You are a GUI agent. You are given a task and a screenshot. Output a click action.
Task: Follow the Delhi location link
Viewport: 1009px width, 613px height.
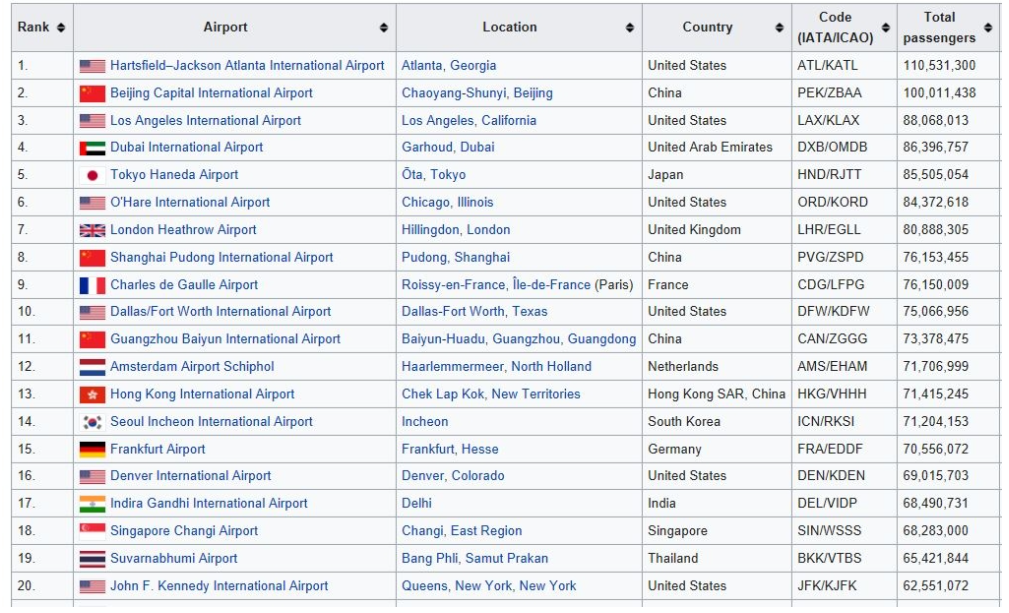[416, 504]
